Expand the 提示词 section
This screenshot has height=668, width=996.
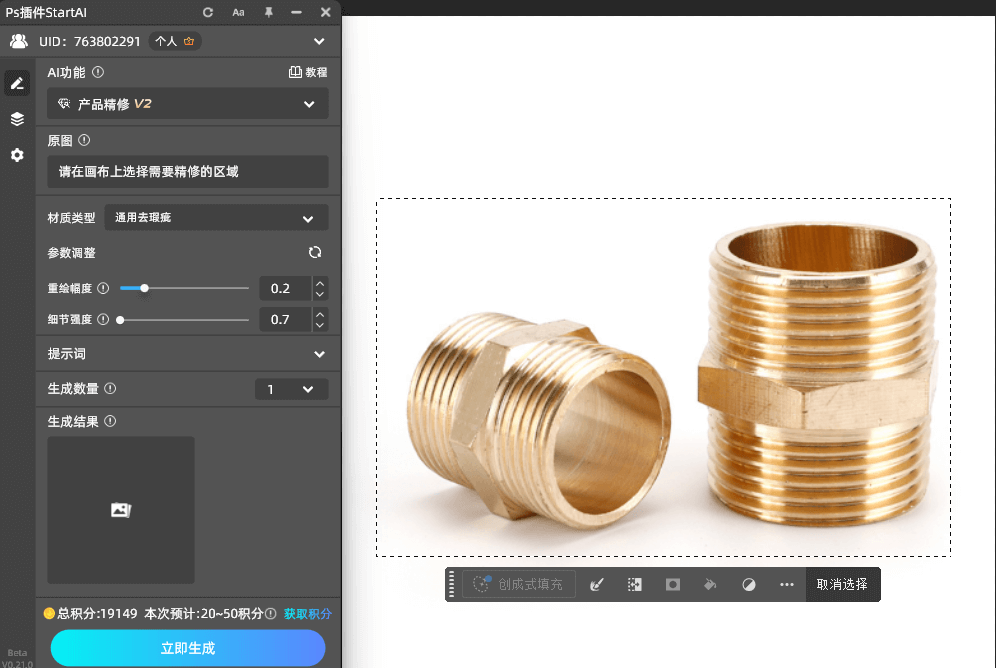319,354
